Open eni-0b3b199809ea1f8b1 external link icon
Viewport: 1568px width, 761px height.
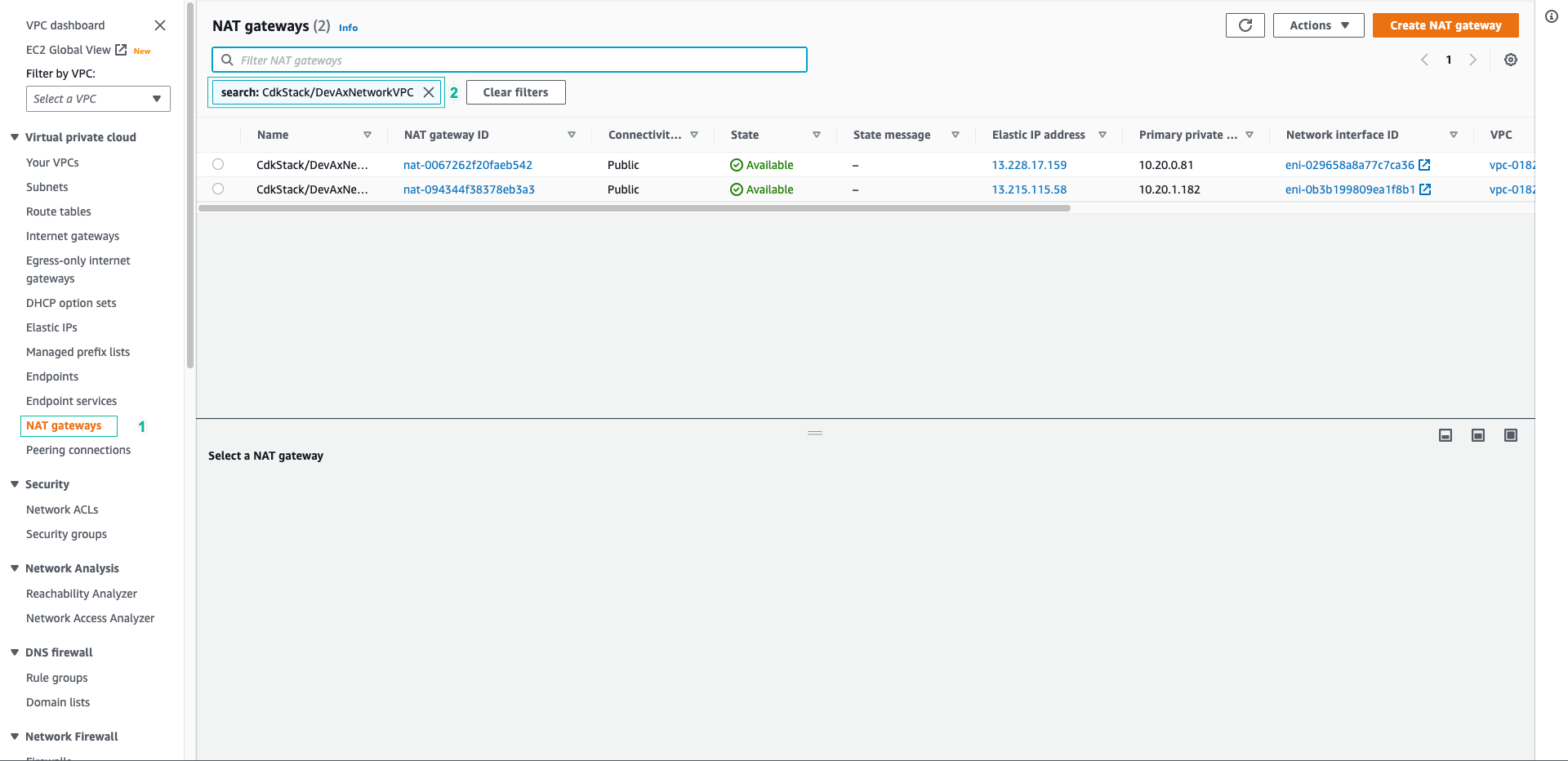coord(1426,189)
